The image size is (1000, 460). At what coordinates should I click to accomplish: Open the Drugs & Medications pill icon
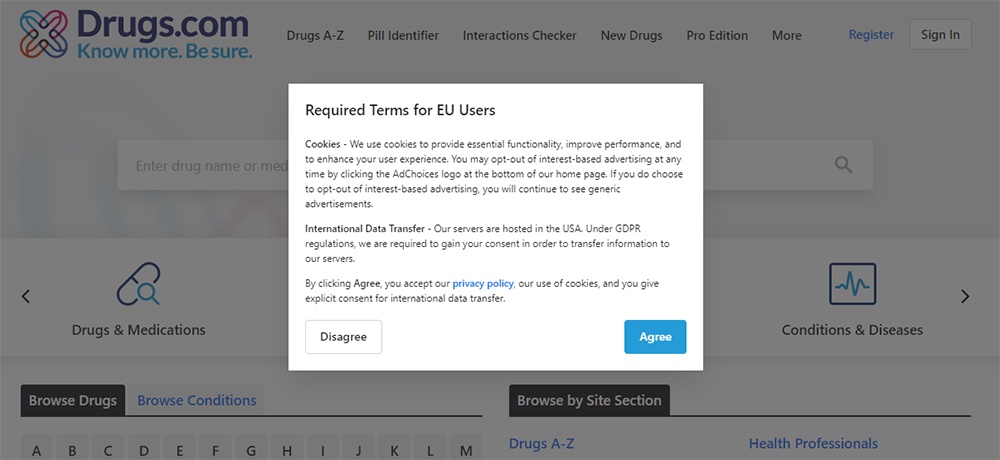[x=138, y=283]
